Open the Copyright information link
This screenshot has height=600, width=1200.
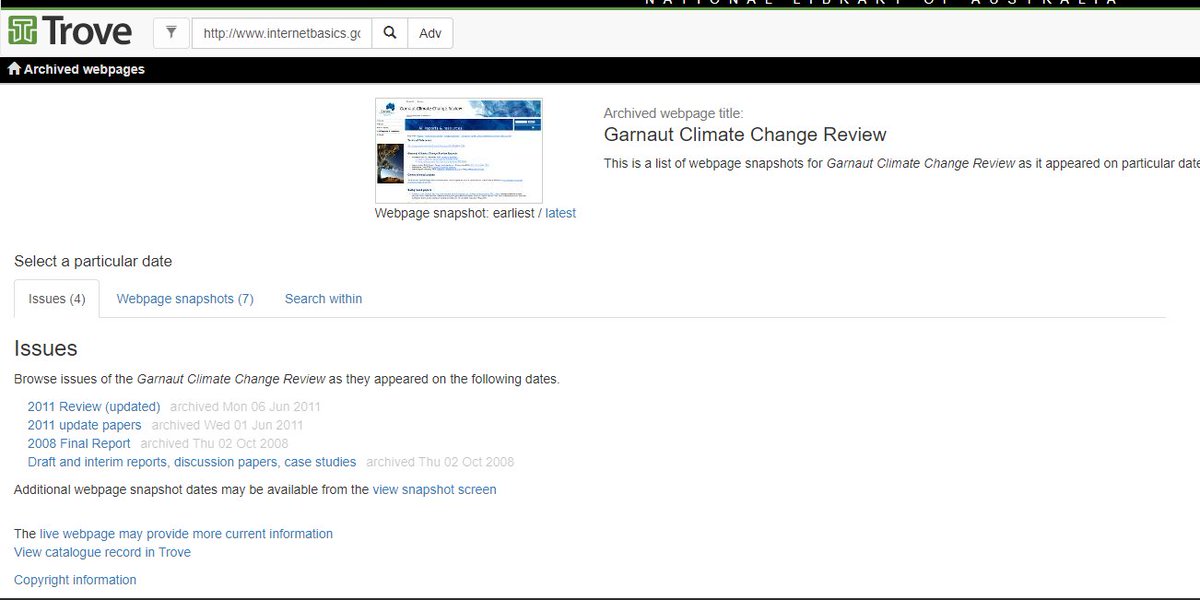(75, 580)
